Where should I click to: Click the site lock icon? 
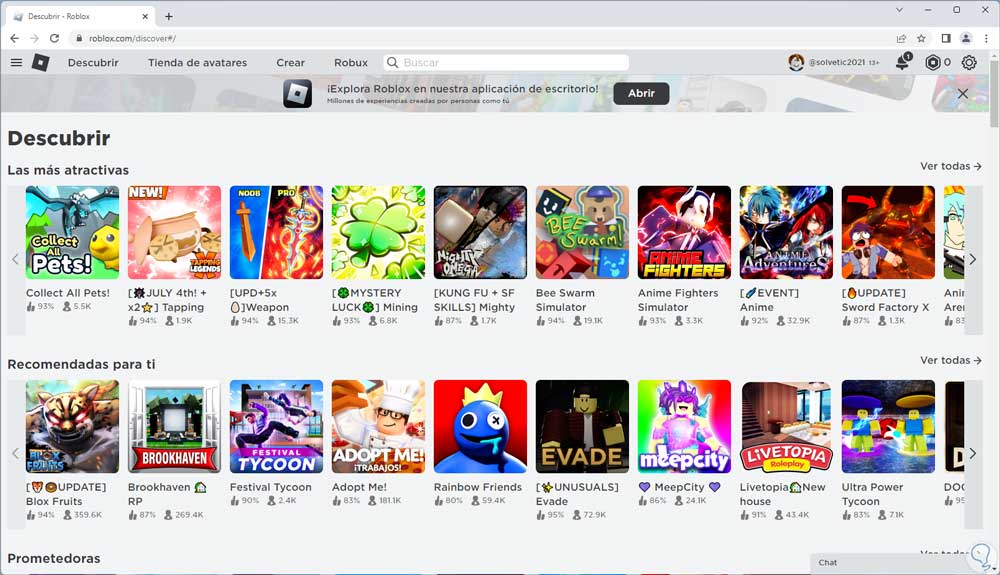[79, 38]
